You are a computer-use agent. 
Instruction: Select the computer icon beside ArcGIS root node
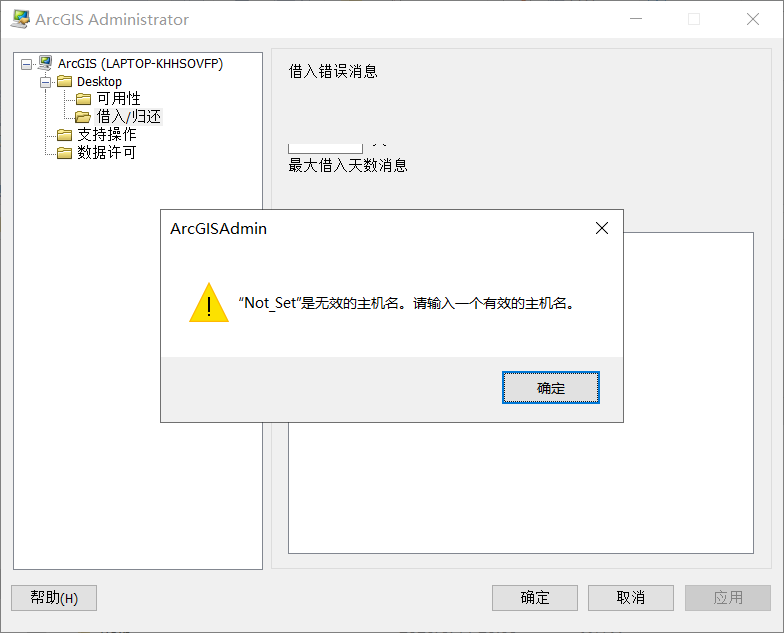coord(45,63)
